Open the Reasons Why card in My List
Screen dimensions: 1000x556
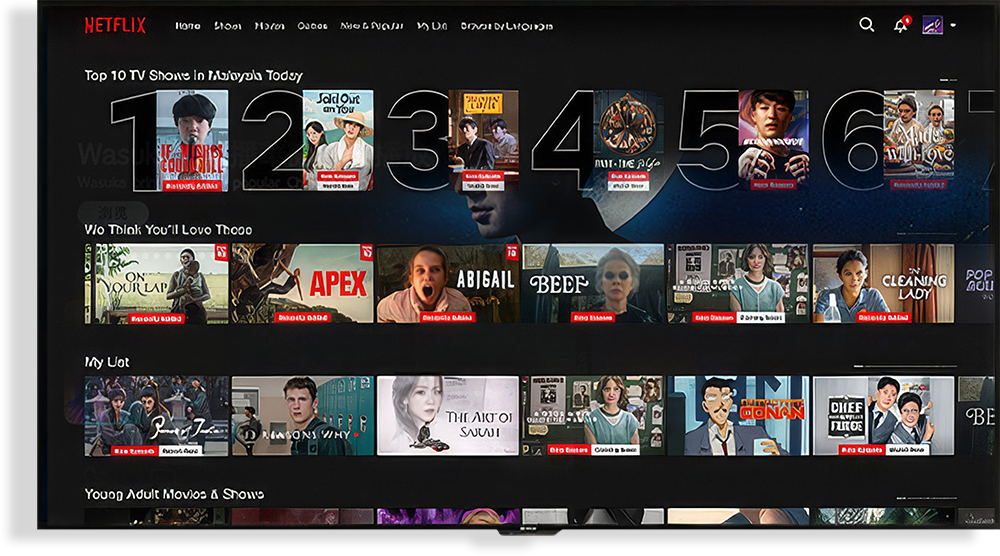[302, 416]
